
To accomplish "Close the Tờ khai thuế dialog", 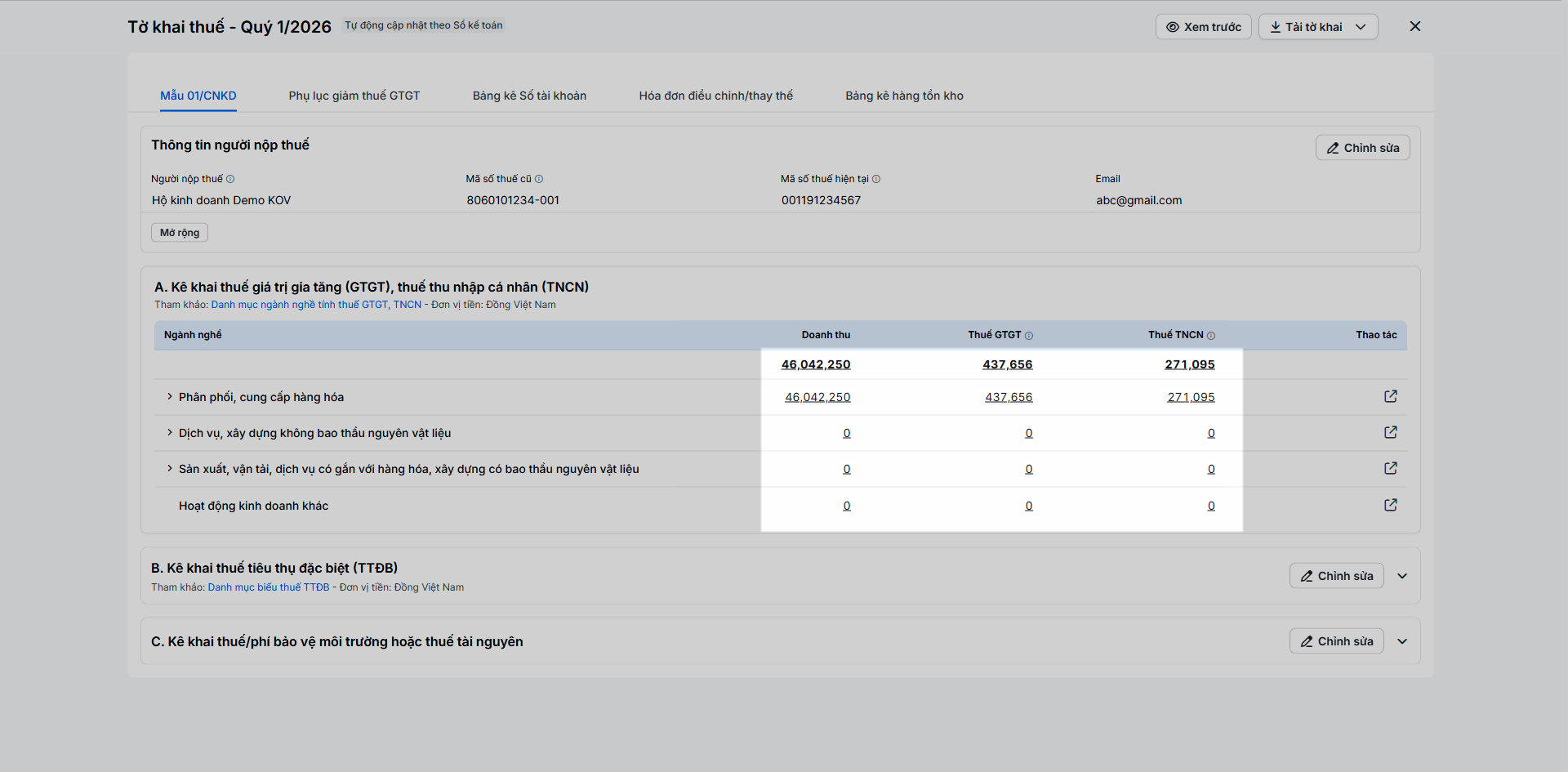I will tap(1415, 26).
